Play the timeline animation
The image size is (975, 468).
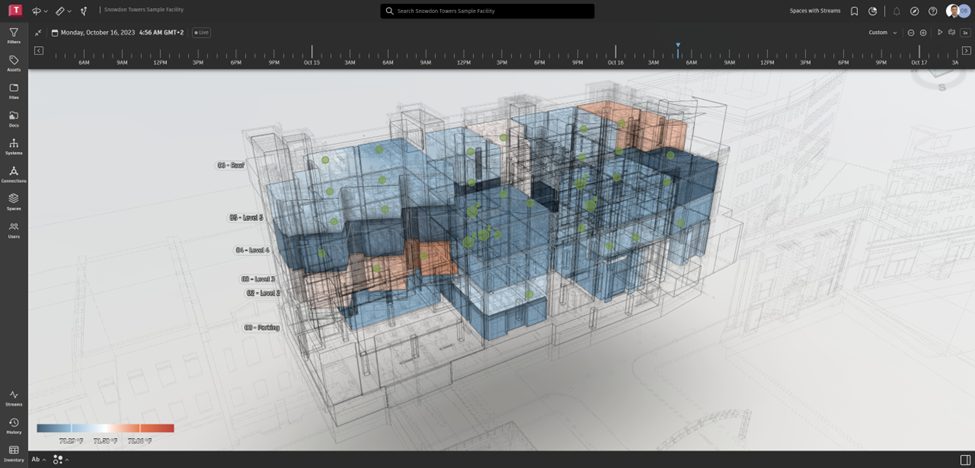coord(940,32)
